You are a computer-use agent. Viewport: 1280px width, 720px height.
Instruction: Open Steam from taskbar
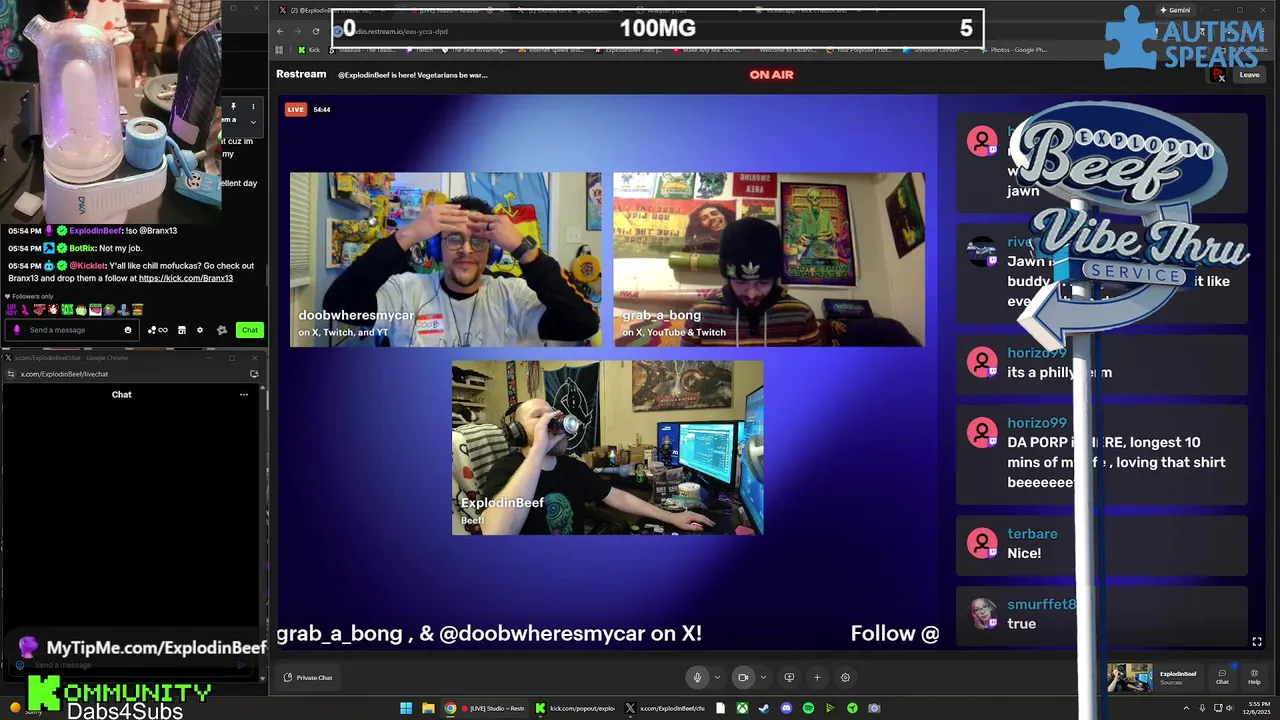pos(764,708)
